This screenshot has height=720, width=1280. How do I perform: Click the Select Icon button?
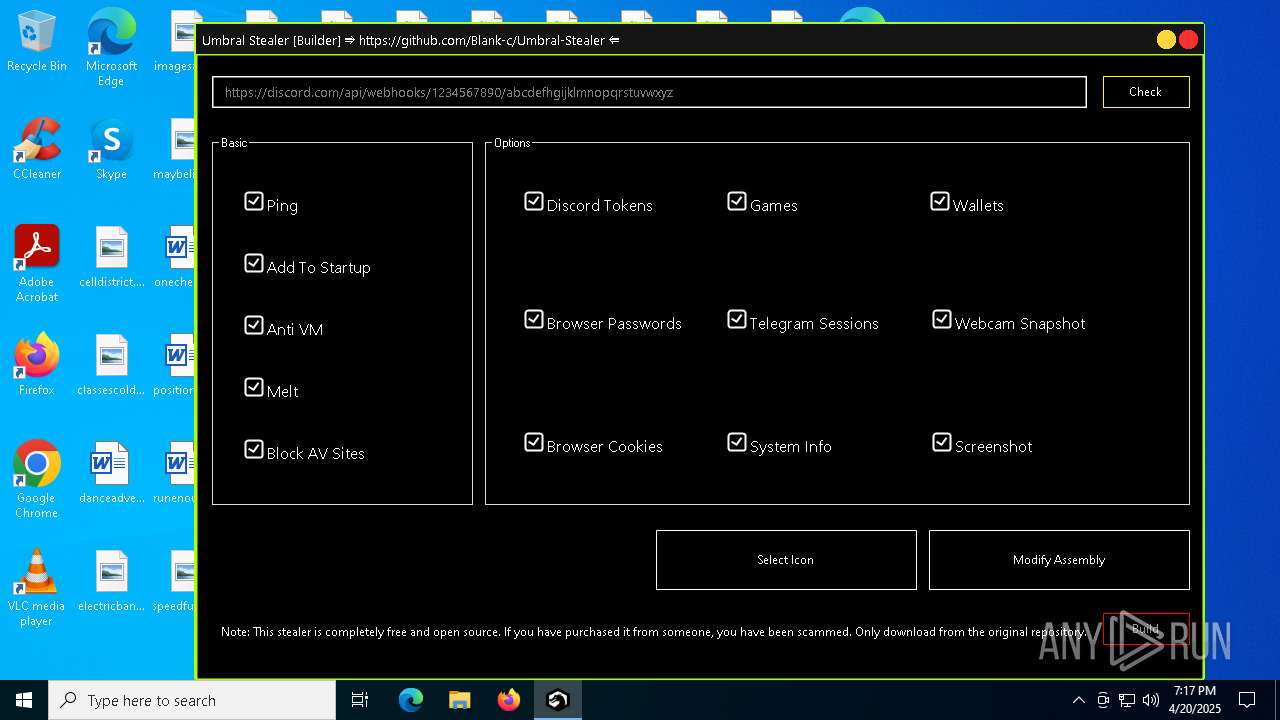786,560
